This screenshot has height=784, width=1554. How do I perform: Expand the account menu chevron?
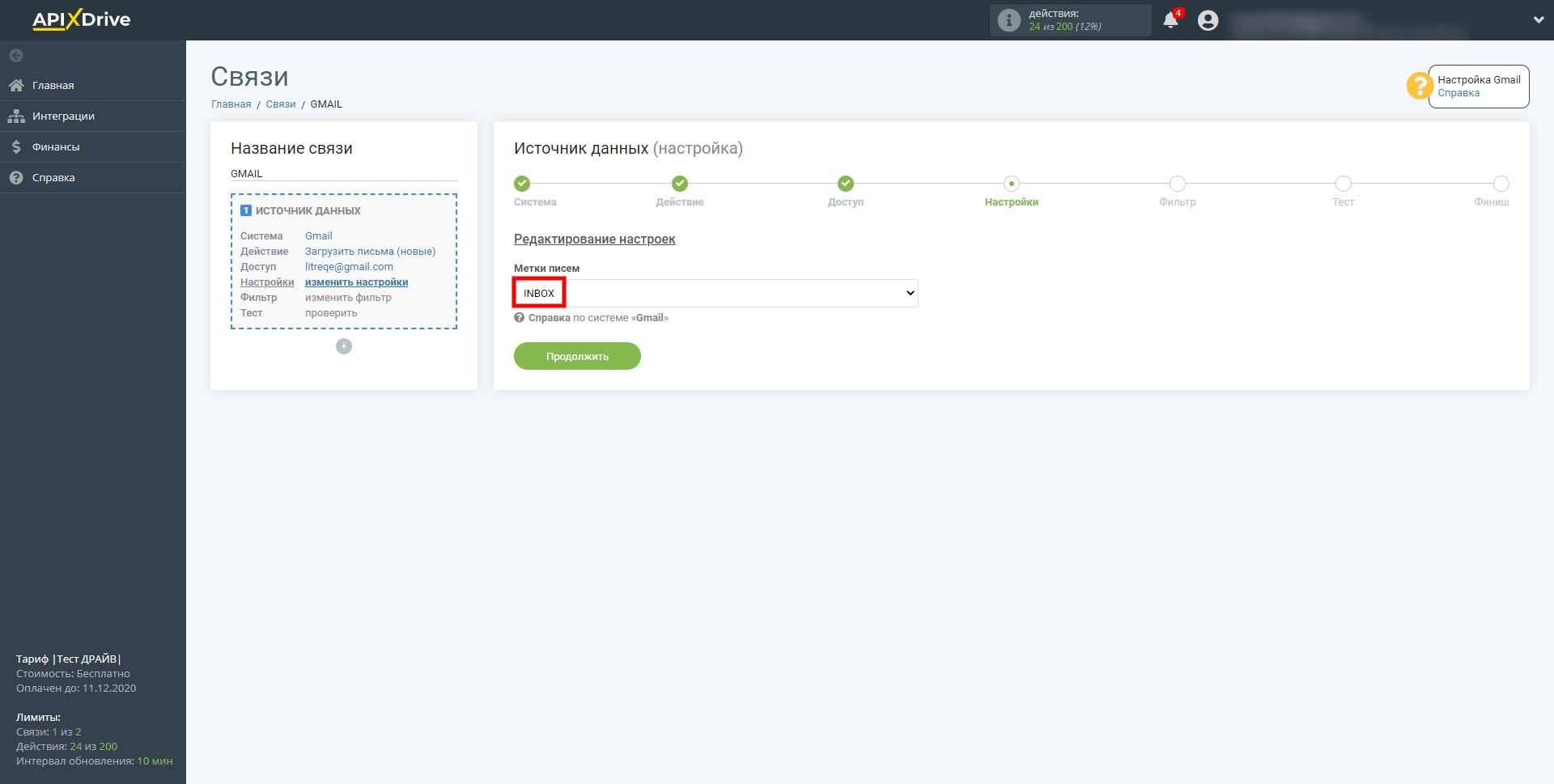(x=1538, y=20)
